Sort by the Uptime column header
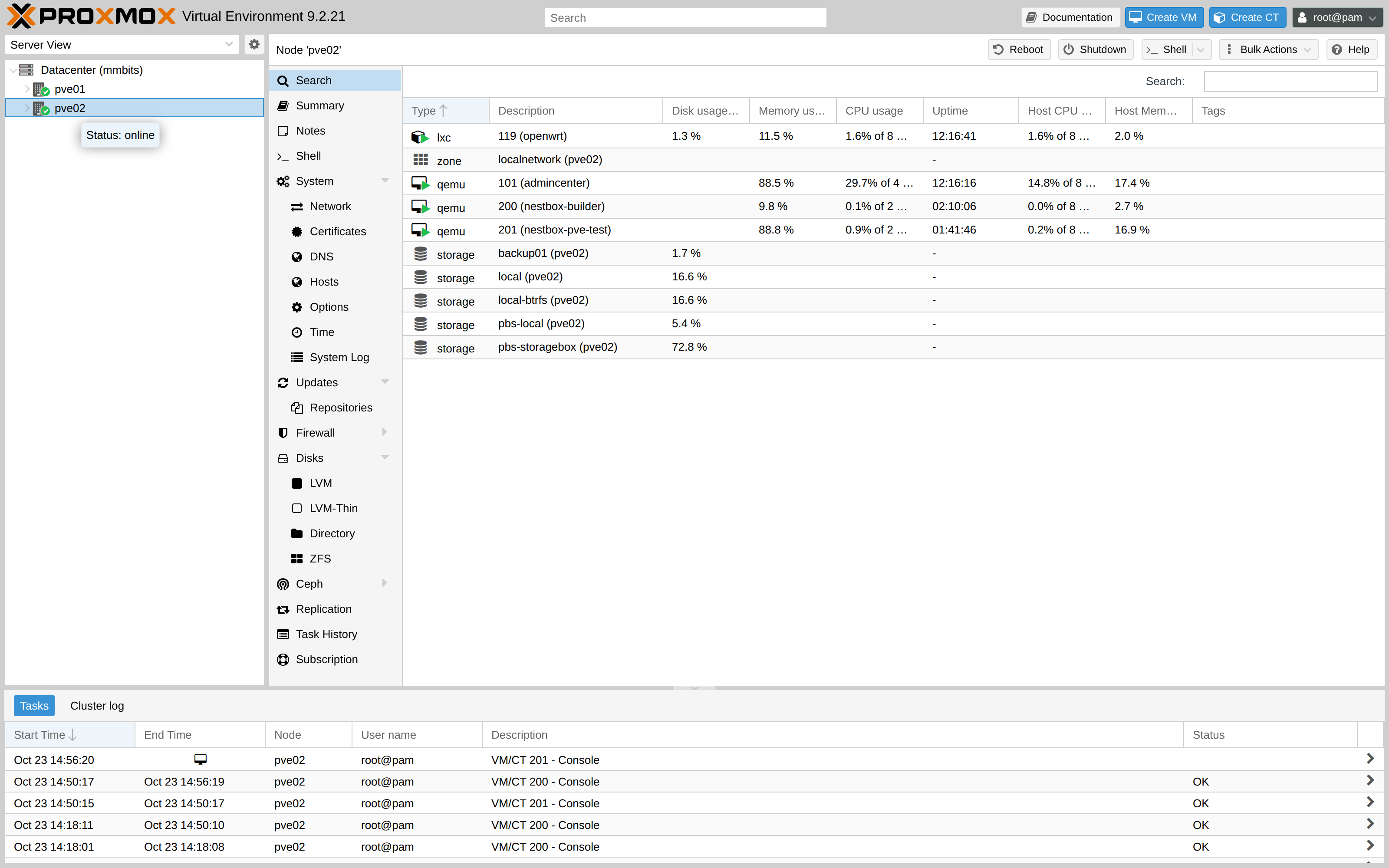The width and height of the screenshot is (1389, 868). click(971, 111)
